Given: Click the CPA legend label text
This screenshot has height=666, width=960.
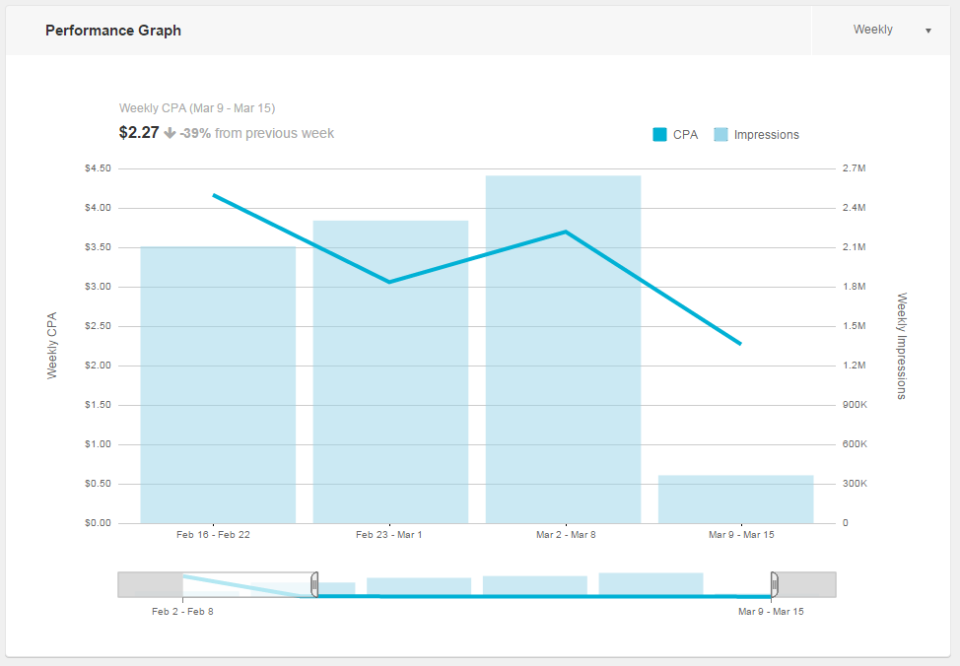Looking at the screenshot, I should point(684,134).
